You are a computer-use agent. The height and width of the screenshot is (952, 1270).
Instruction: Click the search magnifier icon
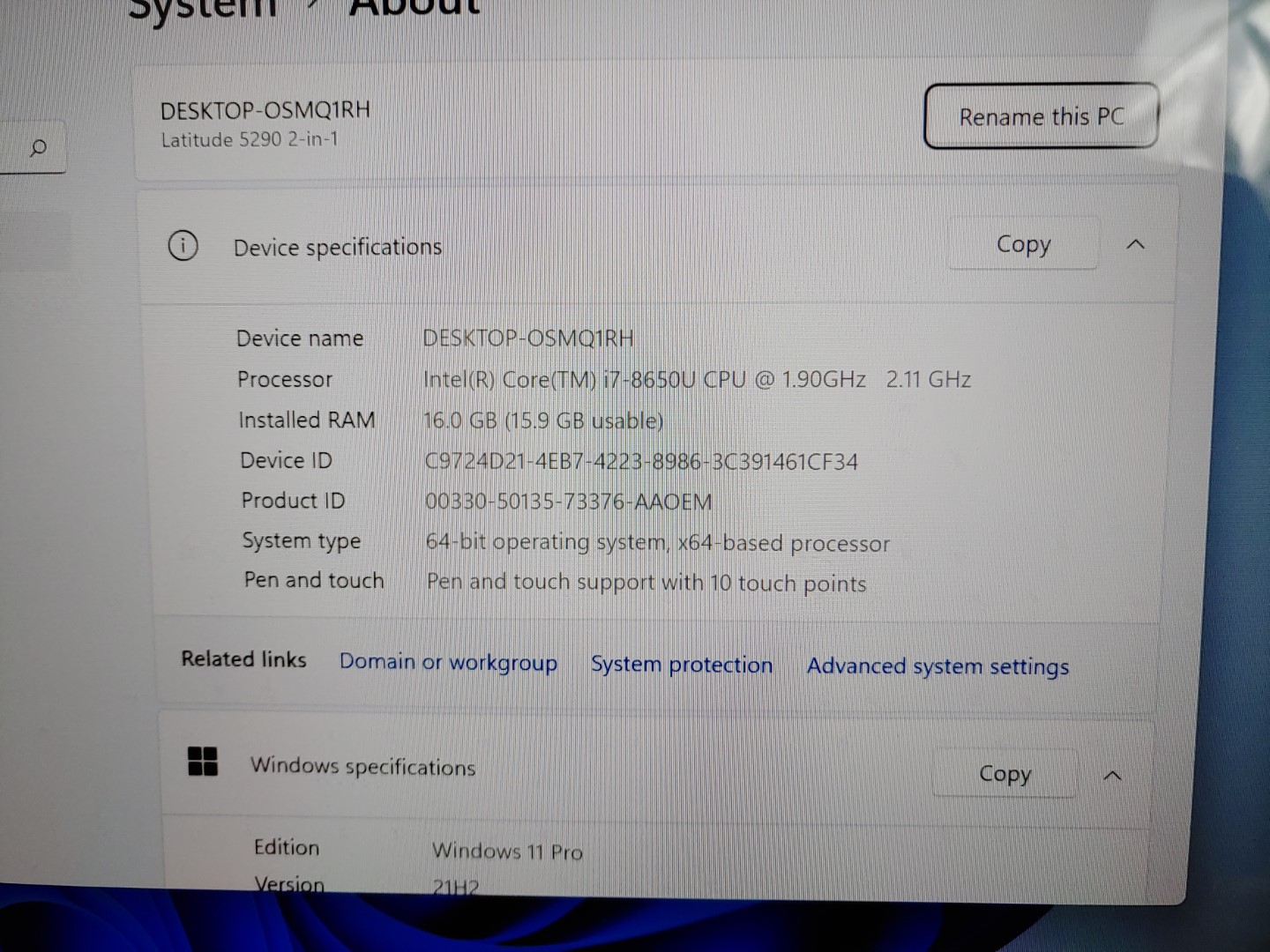(38, 147)
